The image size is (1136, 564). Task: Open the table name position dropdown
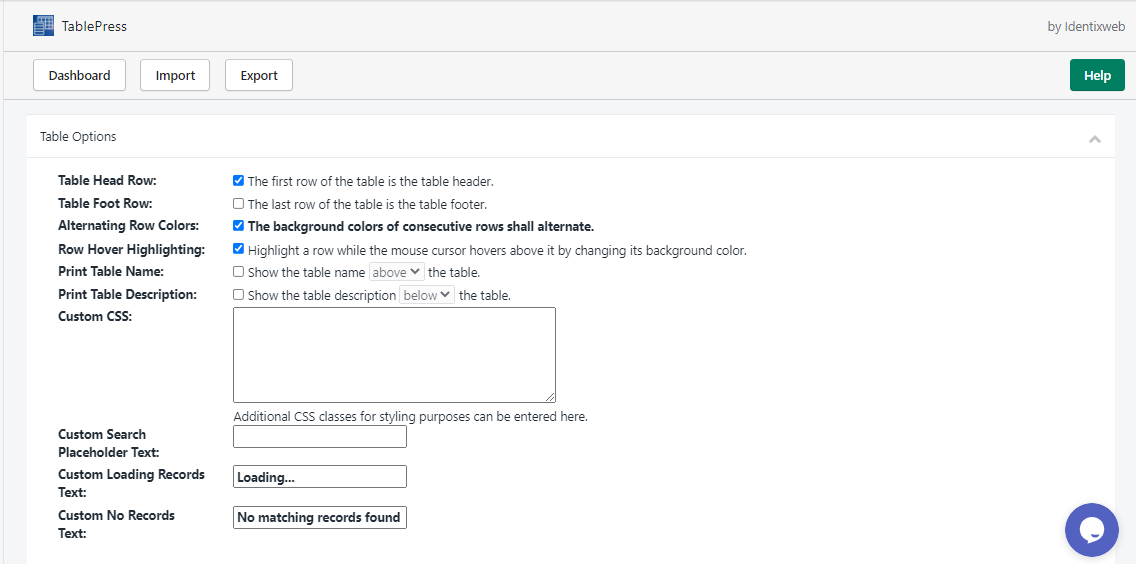tap(397, 273)
